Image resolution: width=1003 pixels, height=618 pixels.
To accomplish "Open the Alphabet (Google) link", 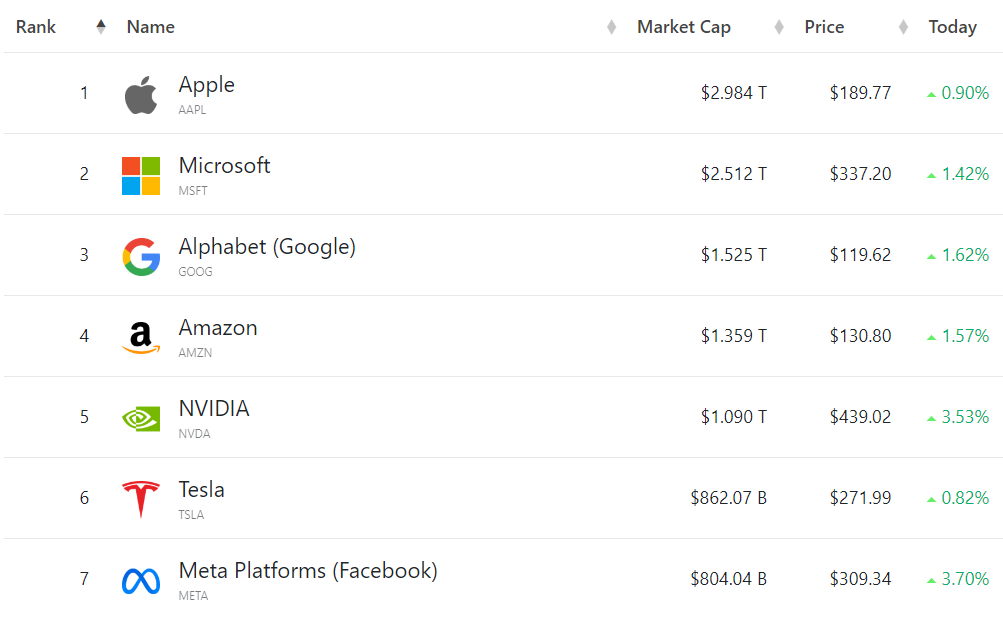I will (x=267, y=247).
